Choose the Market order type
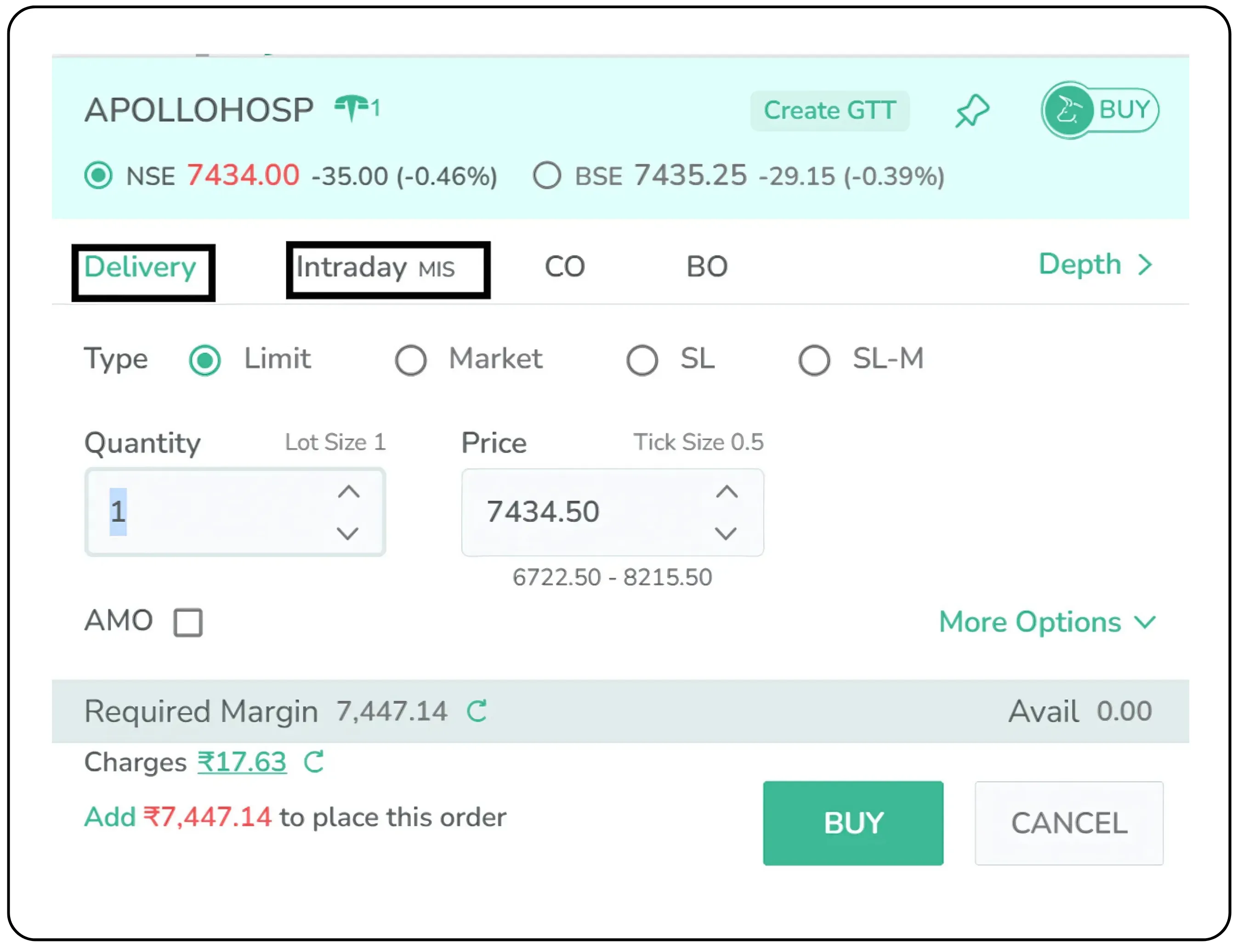 coord(411,360)
